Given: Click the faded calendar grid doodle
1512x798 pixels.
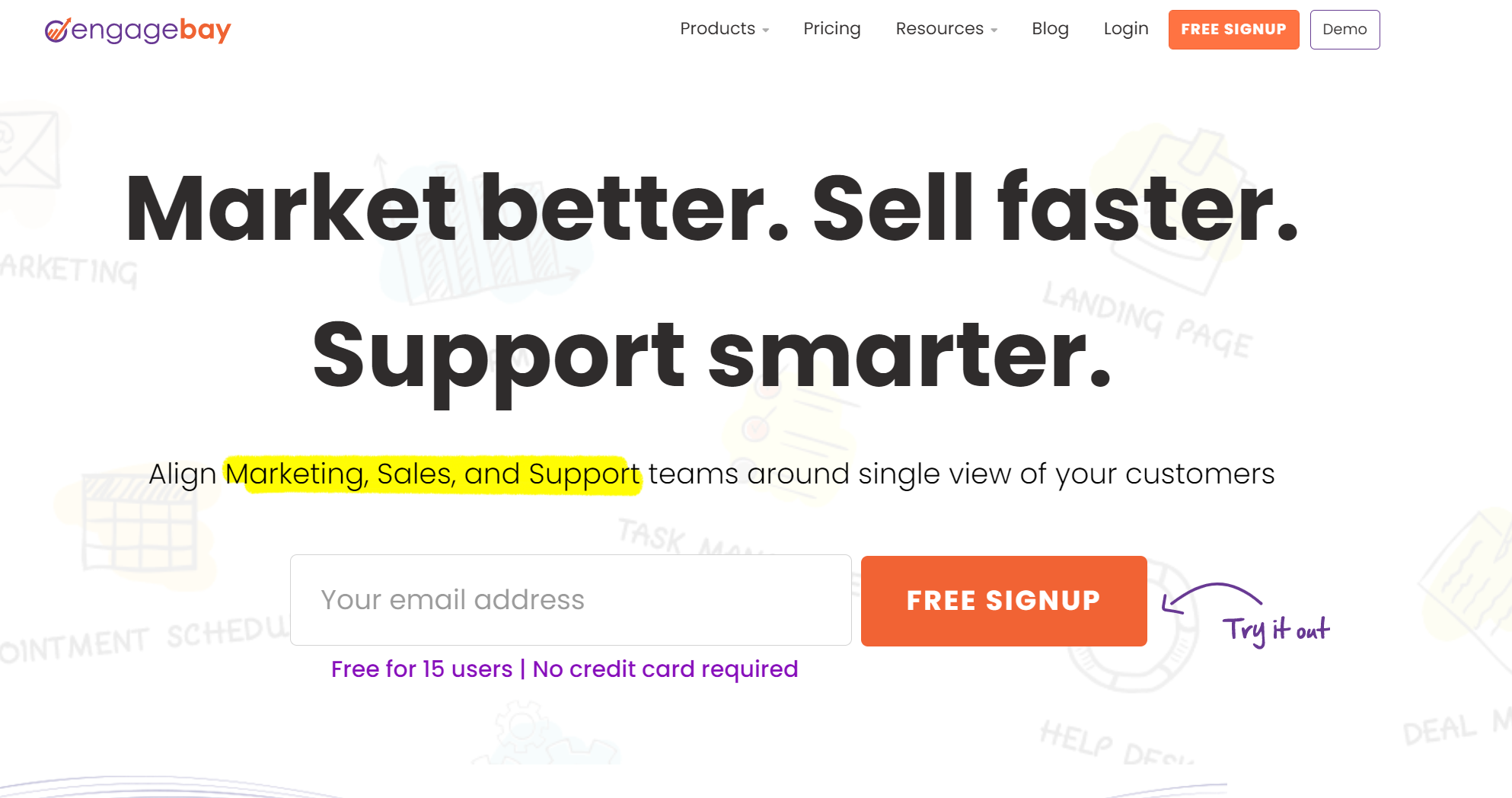Looking at the screenshot, I should tap(139, 524).
